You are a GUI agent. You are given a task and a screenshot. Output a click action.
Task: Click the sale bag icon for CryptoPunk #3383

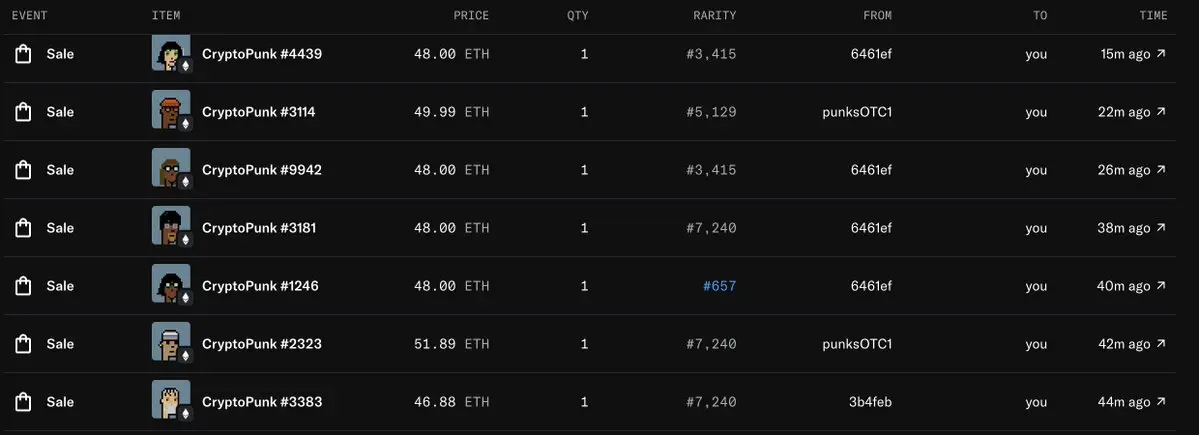(x=23, y=402)
